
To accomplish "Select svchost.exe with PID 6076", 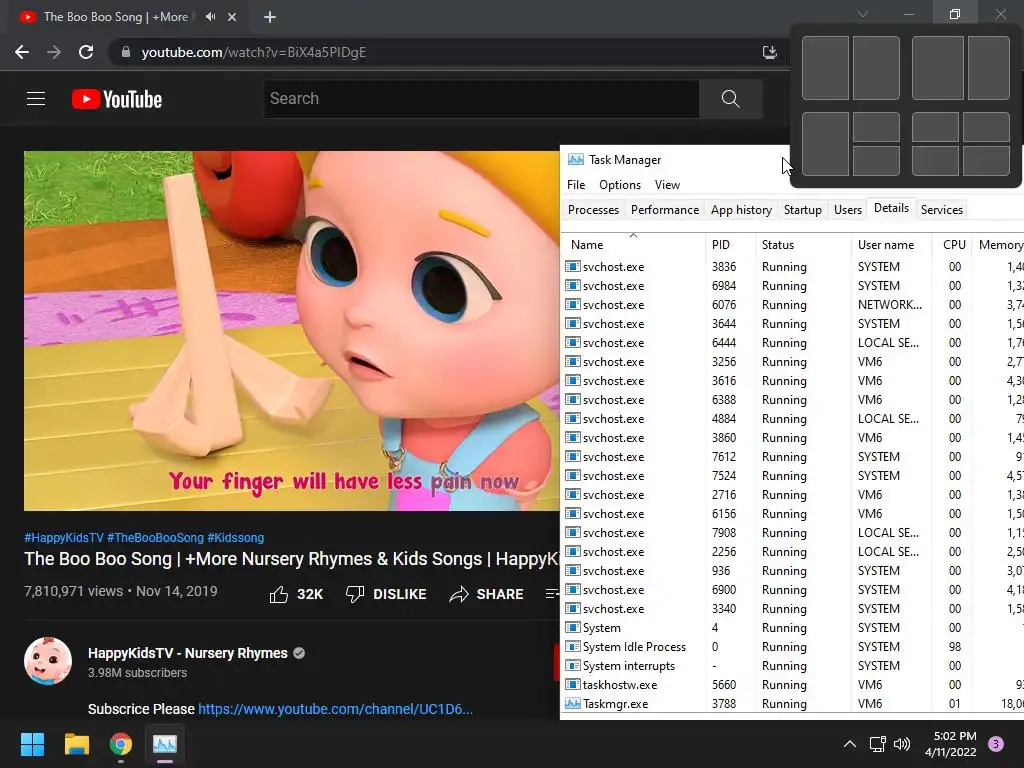I will point(792,305).
